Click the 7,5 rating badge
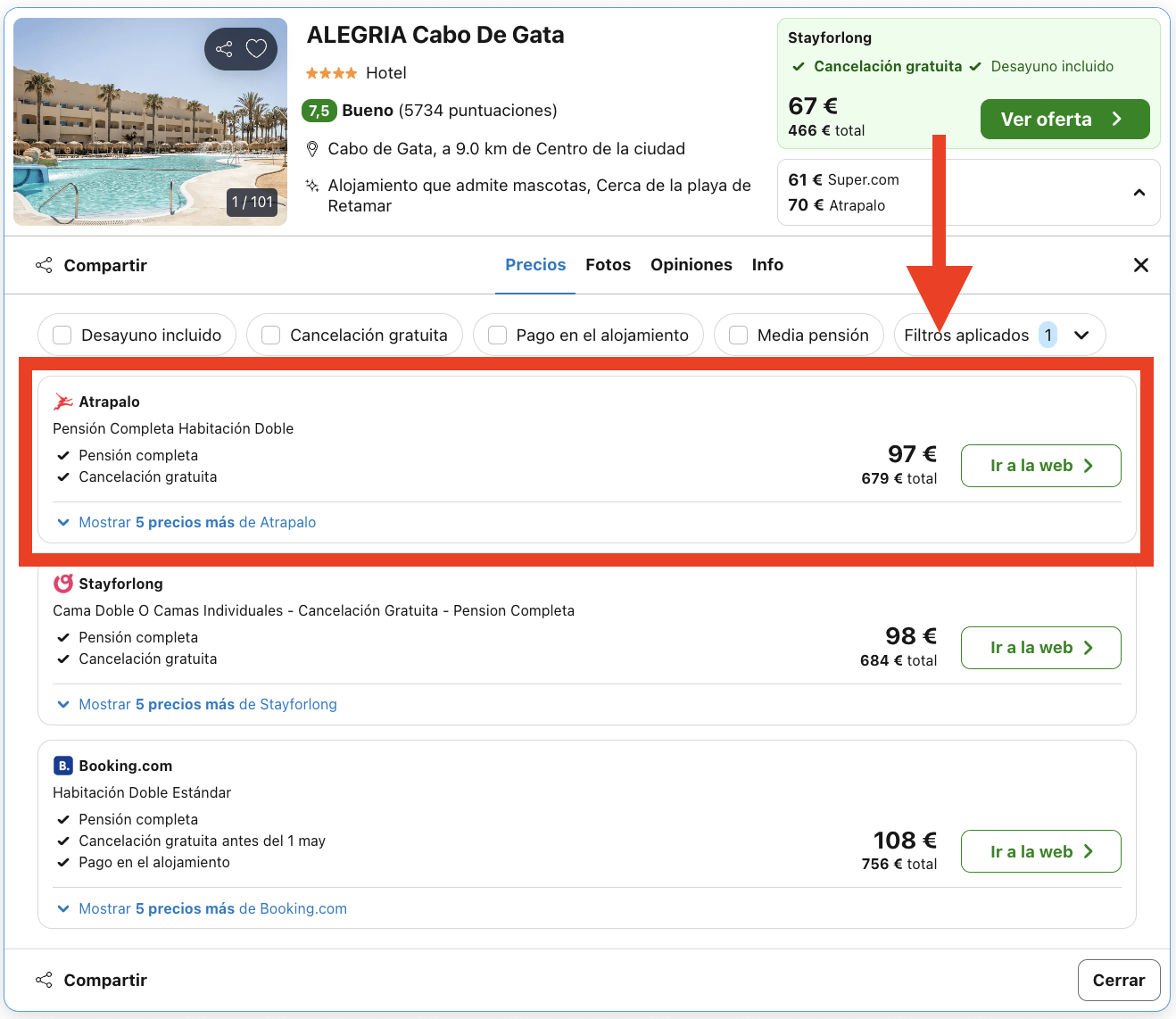Image resolution: width=1176 pixels, height=1019 pixels. [x=319, y=111]
